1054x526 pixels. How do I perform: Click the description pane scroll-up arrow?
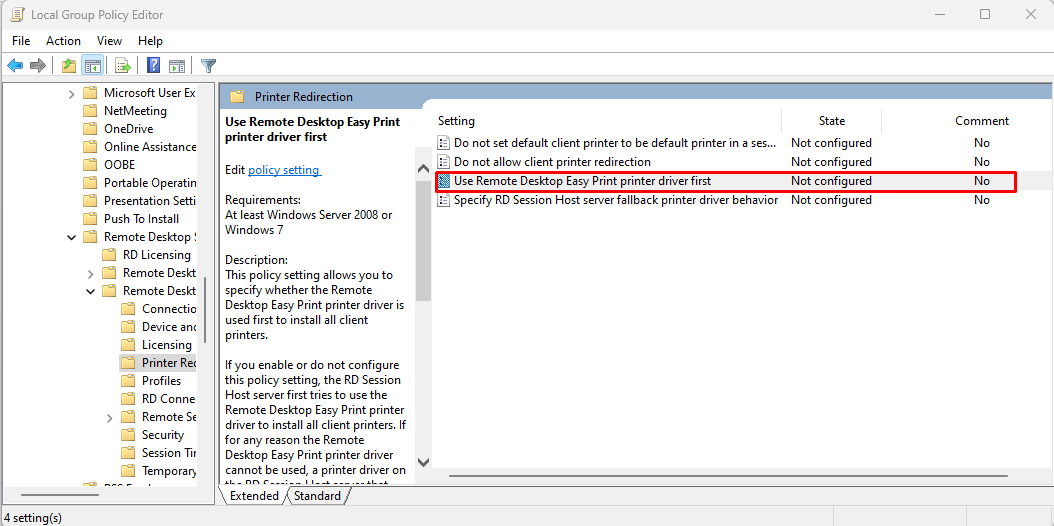423,169
